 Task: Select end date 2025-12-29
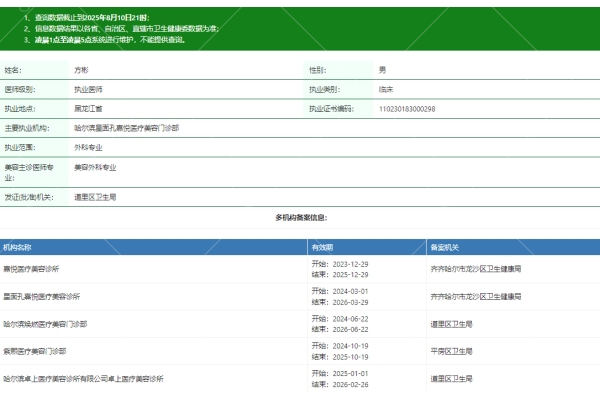point(351,275)
